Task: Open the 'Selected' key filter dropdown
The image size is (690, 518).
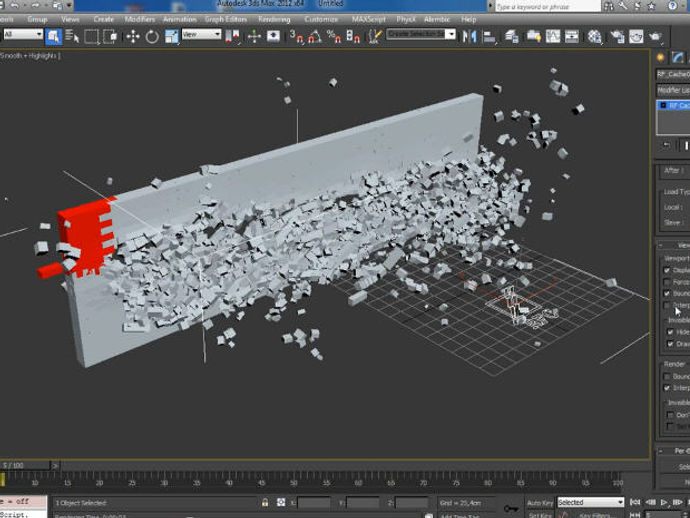Action: click(x=589, y=502)
